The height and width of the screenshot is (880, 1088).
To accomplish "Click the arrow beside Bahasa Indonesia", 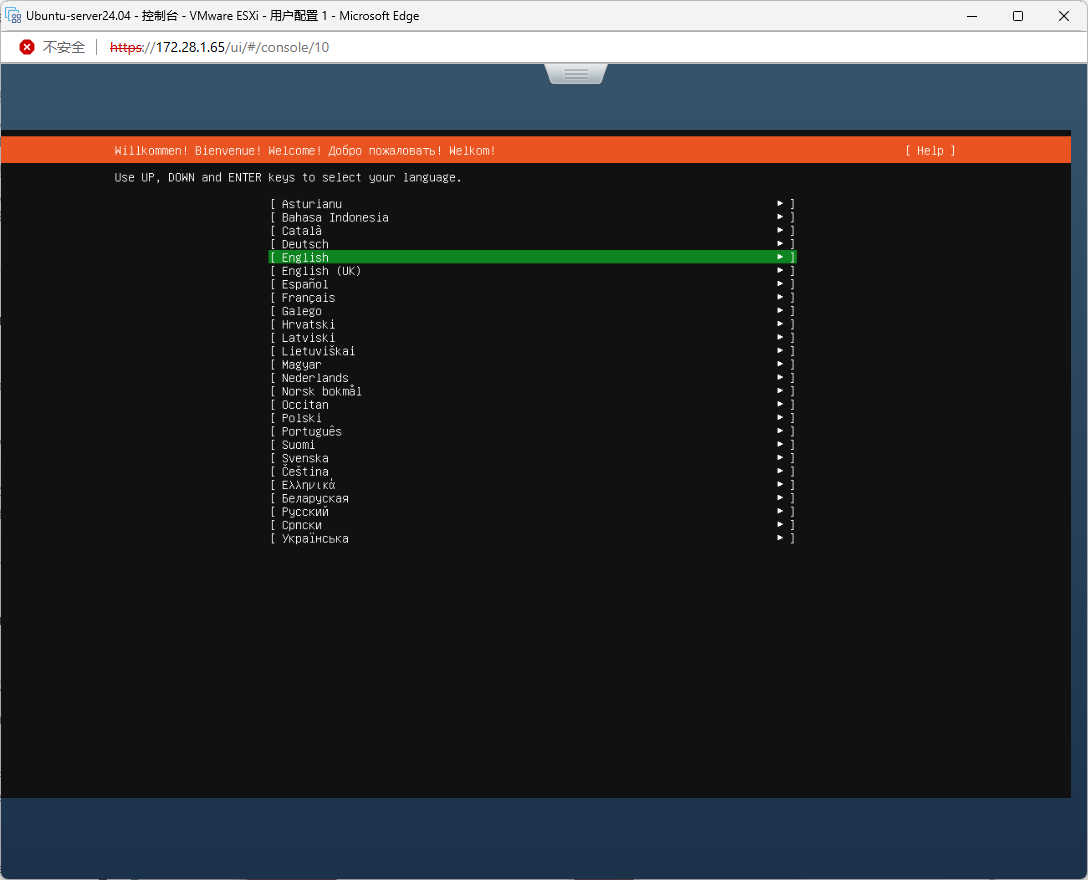I will (781, 217).
